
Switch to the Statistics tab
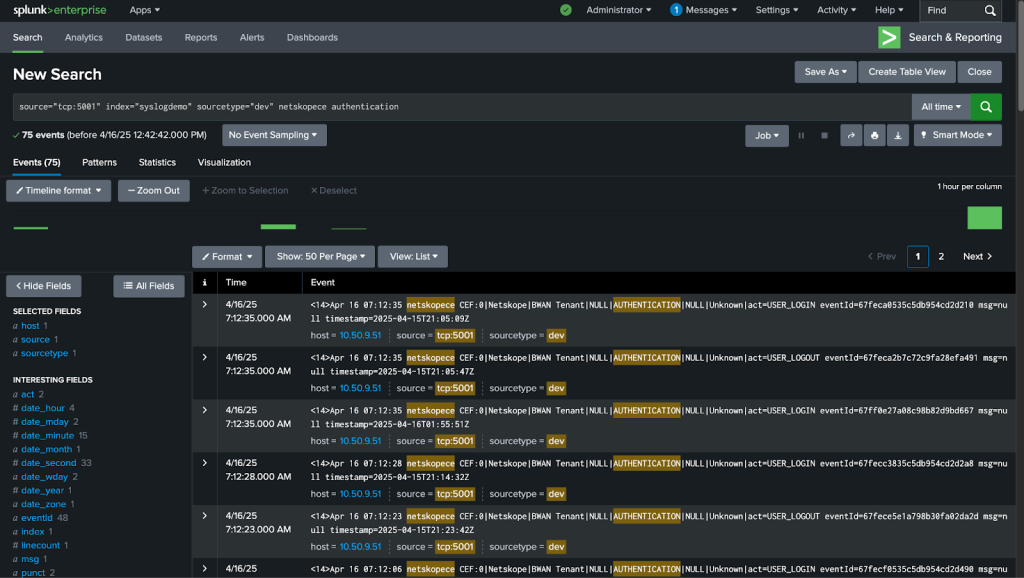[x=157, y=162]
